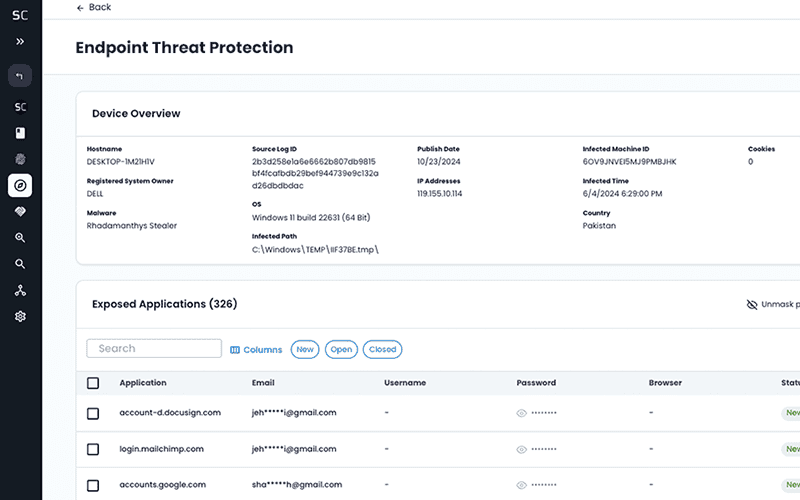Click the sha*****h@gmail.com email cell

(297, 485)
